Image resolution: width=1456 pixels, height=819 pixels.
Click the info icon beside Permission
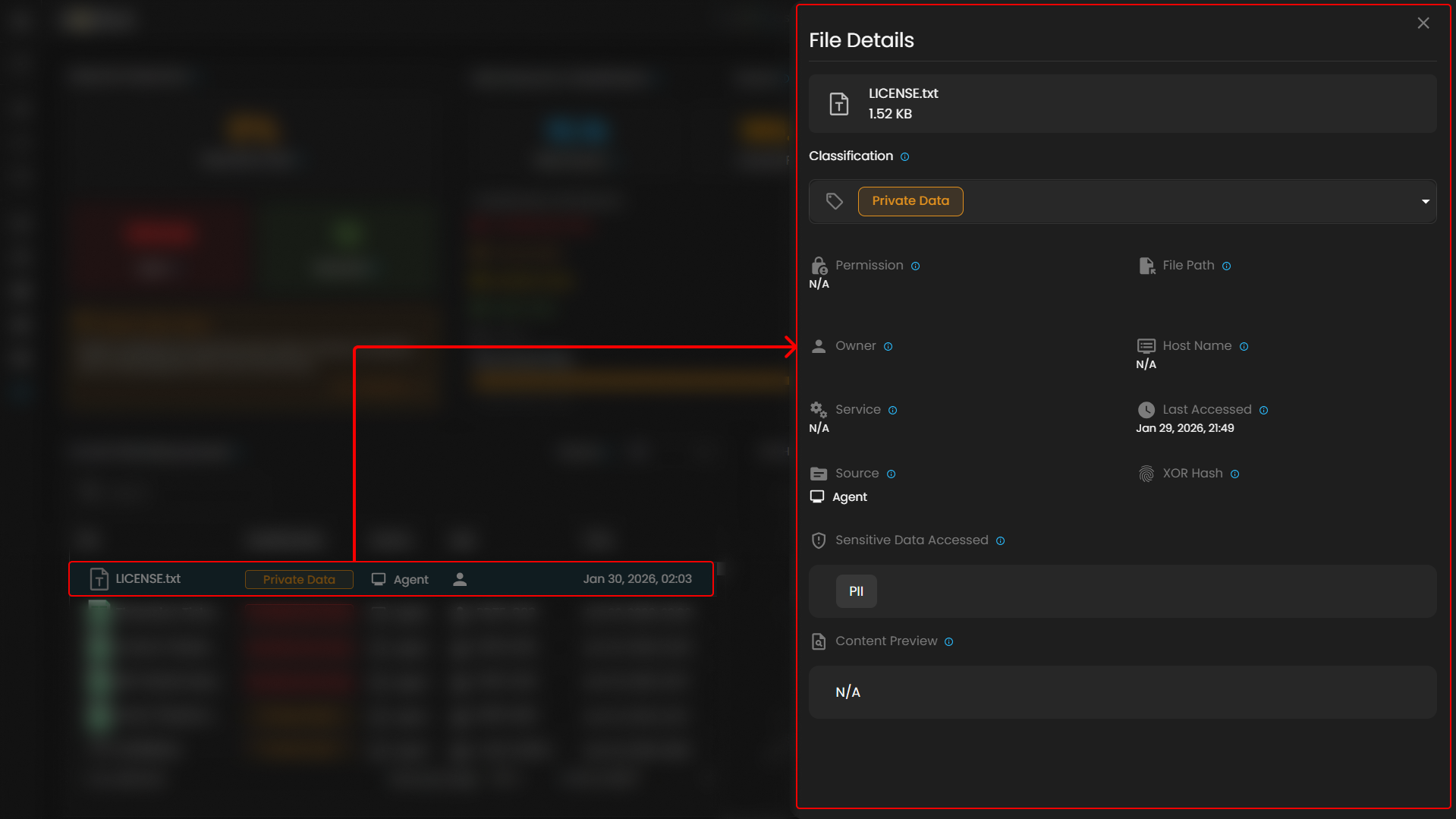point(915,266)
